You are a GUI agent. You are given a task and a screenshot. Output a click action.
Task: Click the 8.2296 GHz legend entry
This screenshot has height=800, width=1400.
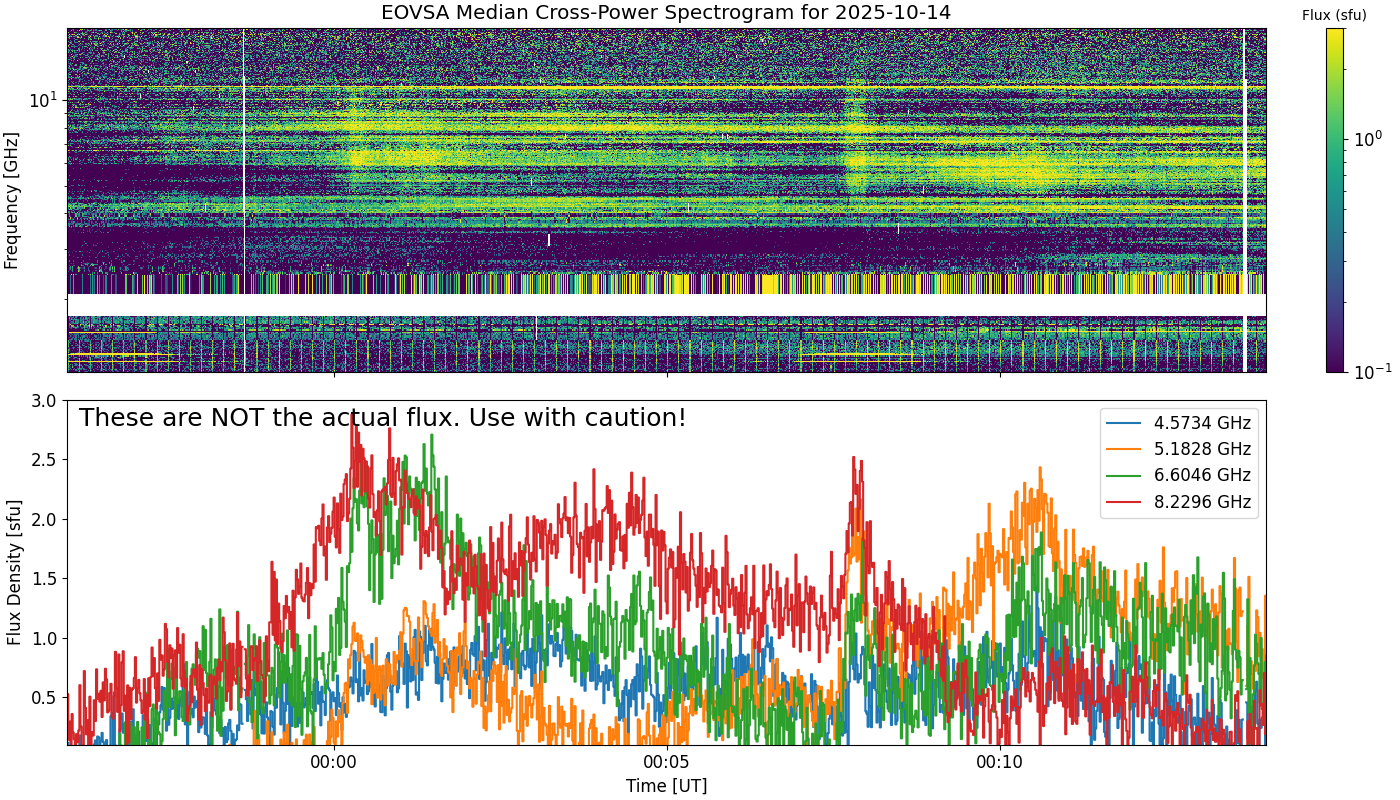[x=1180, y=502]
